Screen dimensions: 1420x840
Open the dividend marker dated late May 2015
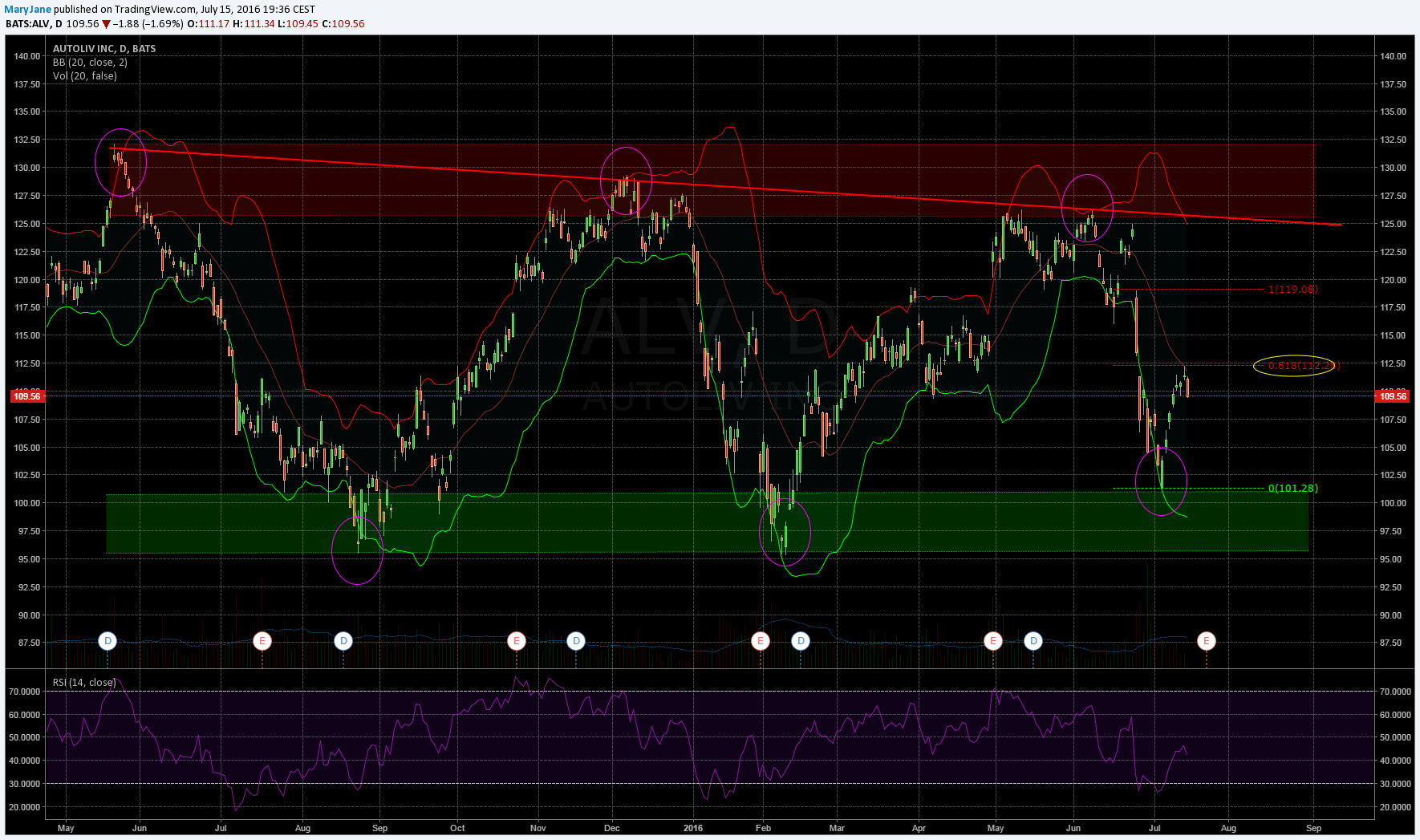coord(108,641)
